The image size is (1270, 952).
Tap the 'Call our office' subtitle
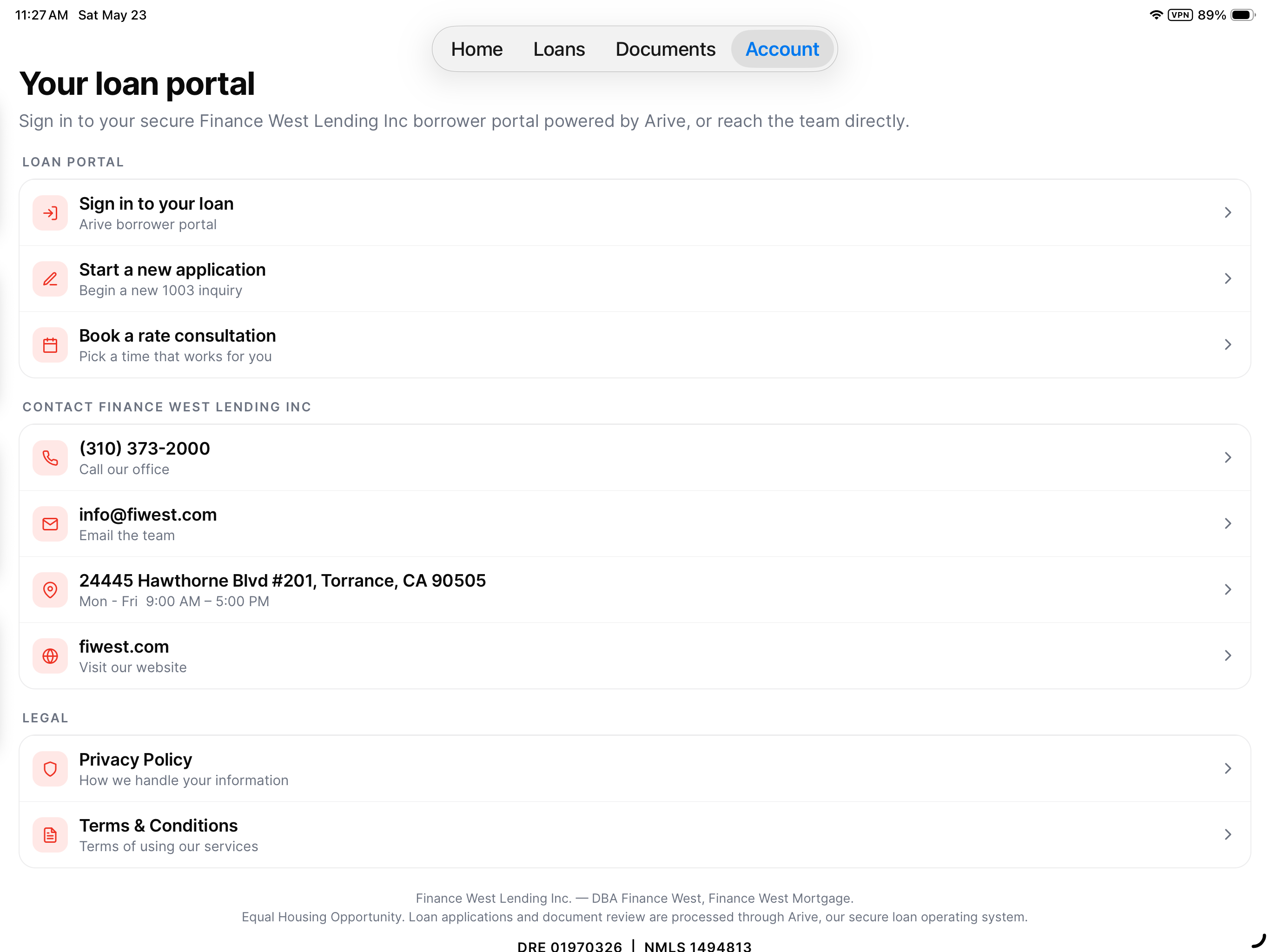(x=124, y=469)
